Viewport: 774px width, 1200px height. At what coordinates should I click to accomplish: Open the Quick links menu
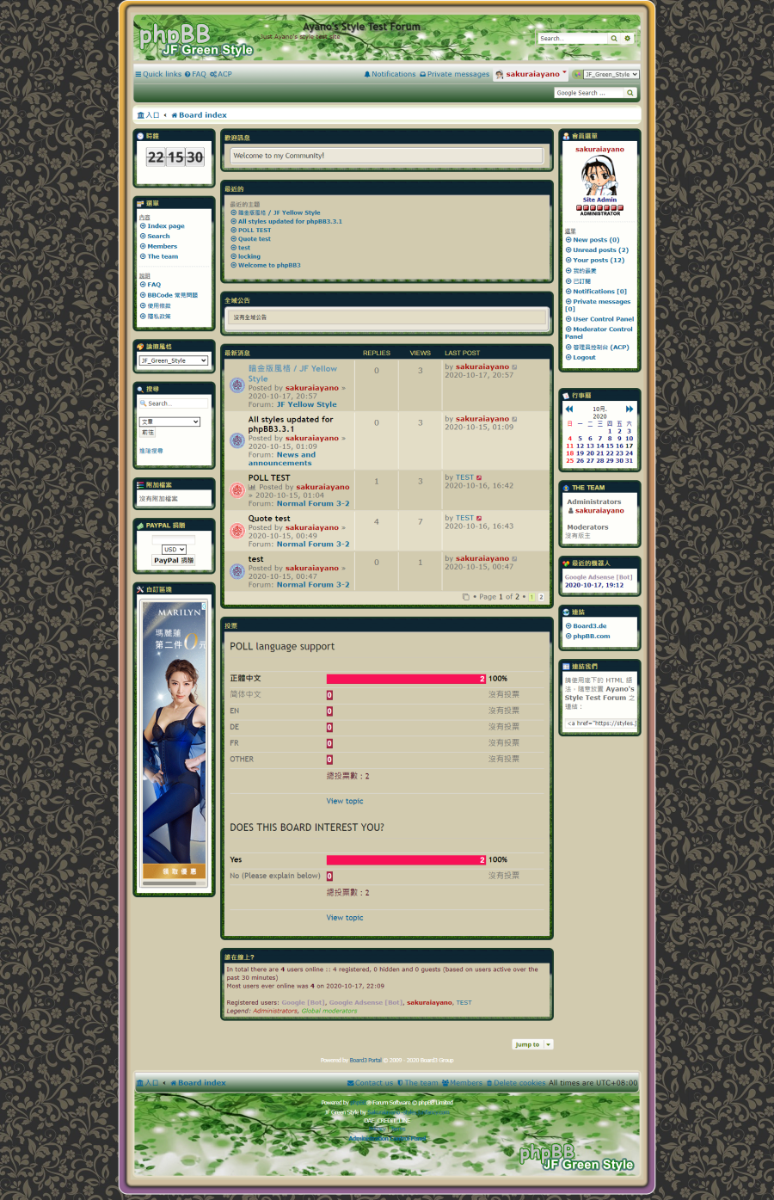(x=158, y=74)
